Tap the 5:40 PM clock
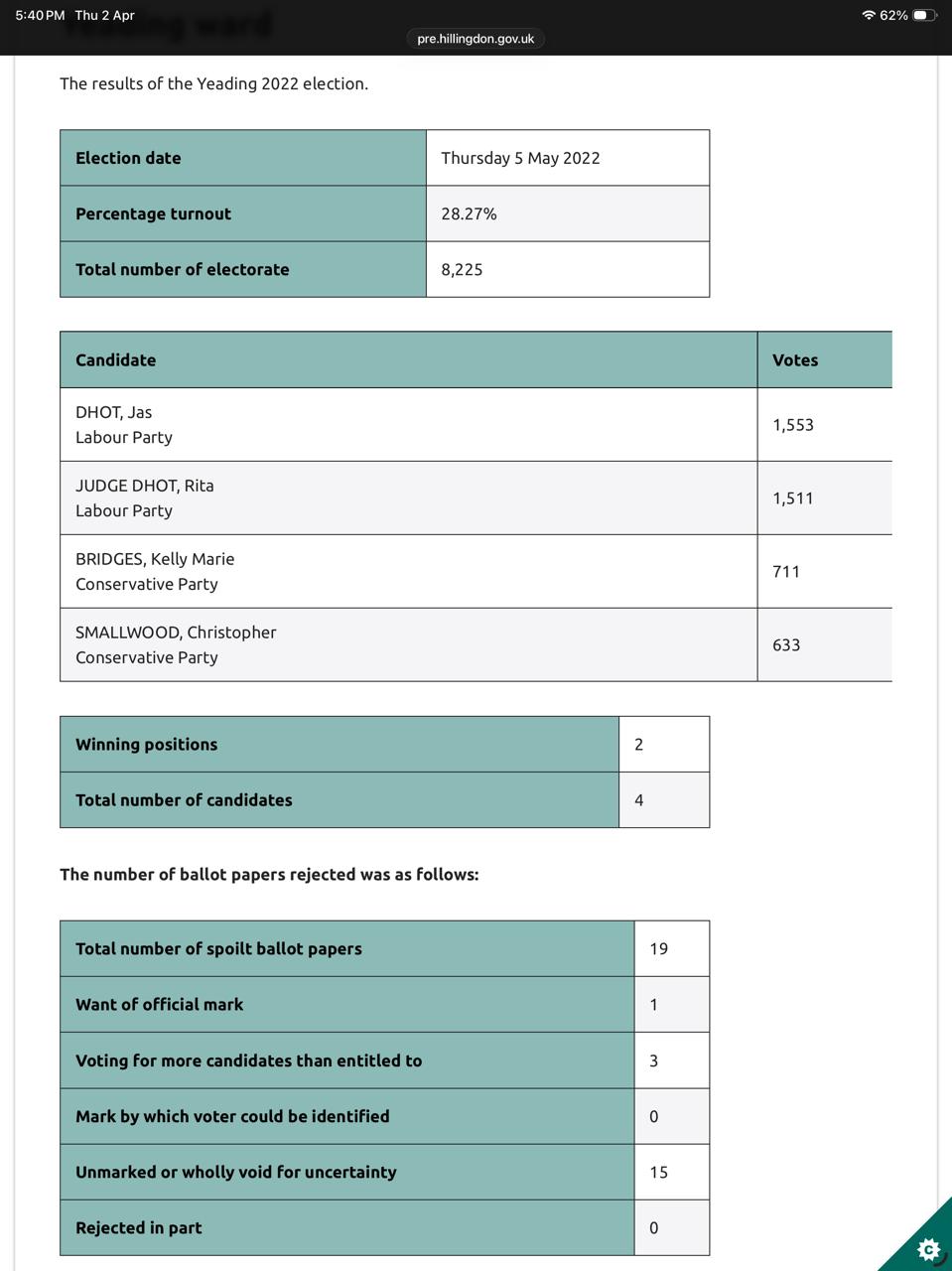Viewport: 952px width, 1271px height. click(x=40, y=15)
